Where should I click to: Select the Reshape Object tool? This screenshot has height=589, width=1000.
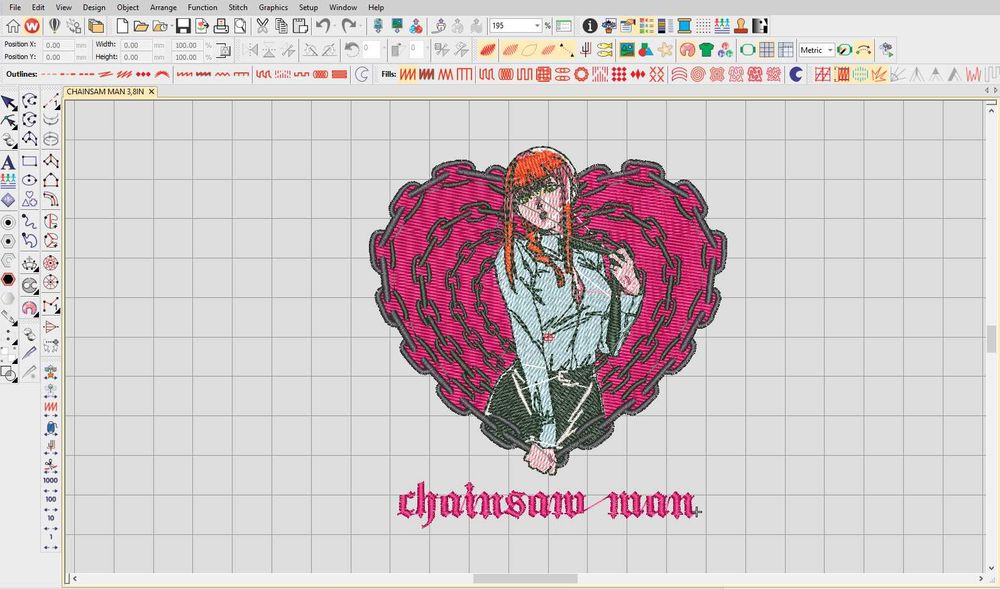[8, 121]
